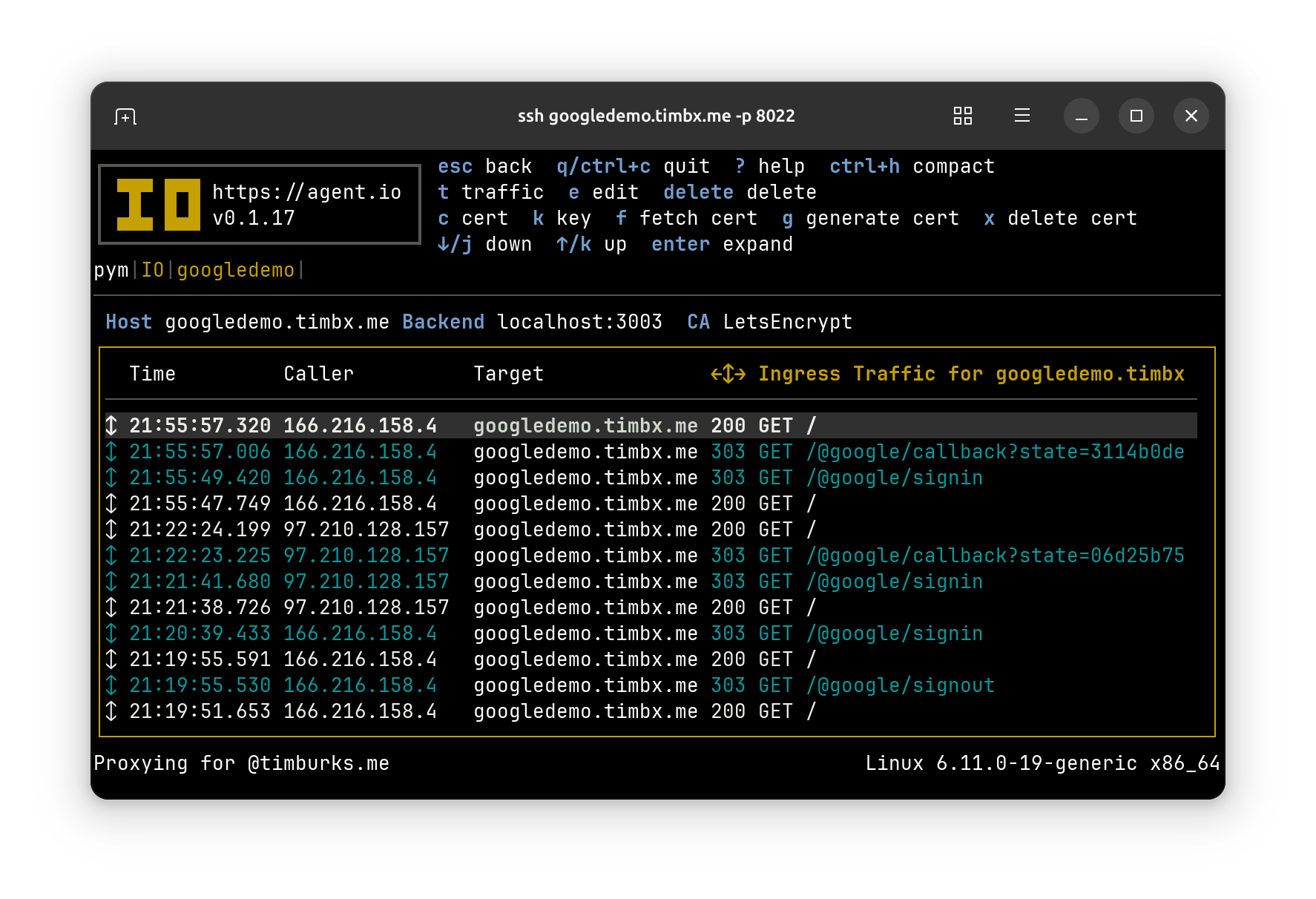This screenshot has width=1316, height=899.
Task: Click the q/ctrl+c quit shortcut
Action: [633, 166]
